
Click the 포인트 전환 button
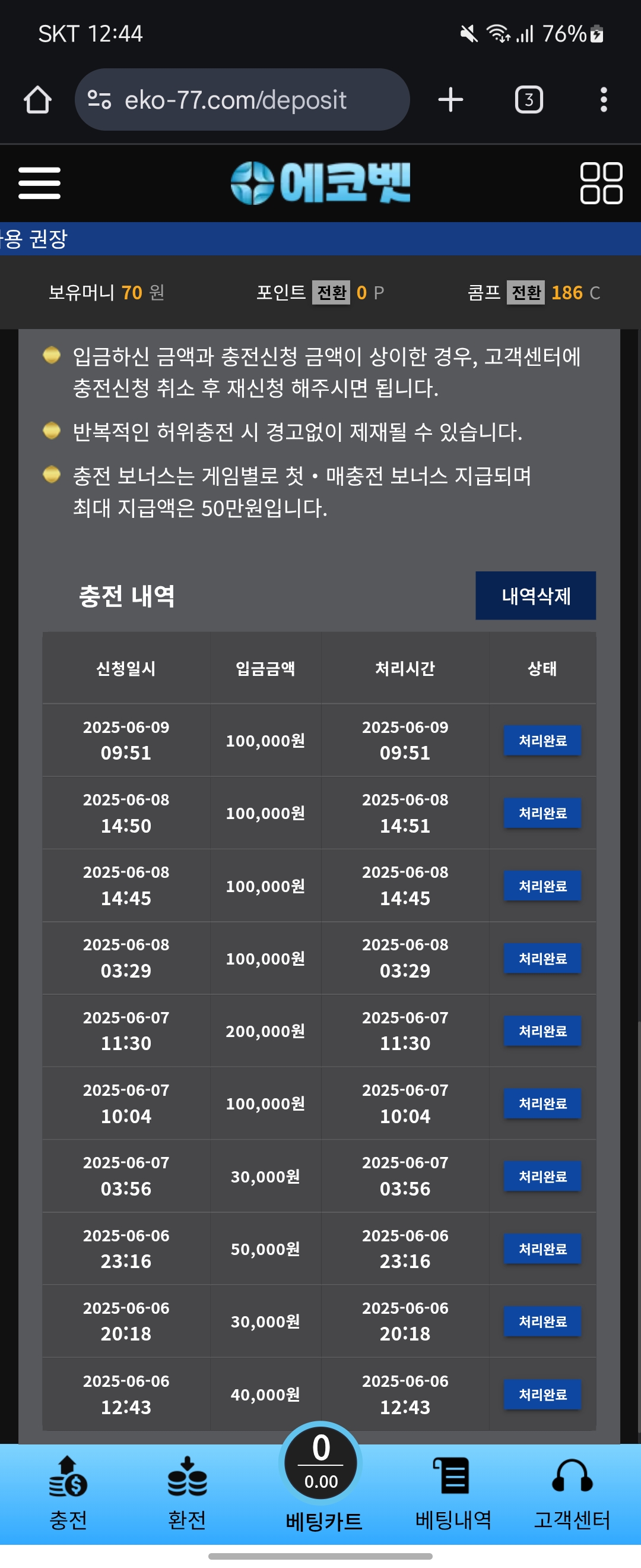[x=331, y=293]
